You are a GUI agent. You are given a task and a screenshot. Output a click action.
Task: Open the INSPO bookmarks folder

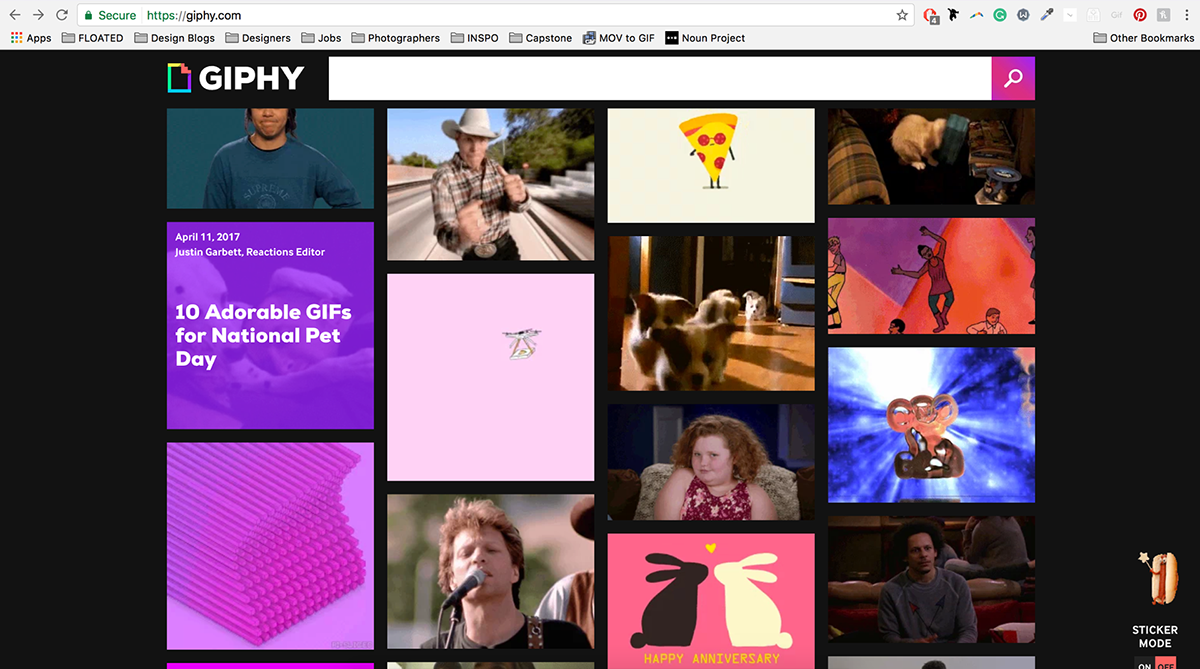tap(474, 38)
